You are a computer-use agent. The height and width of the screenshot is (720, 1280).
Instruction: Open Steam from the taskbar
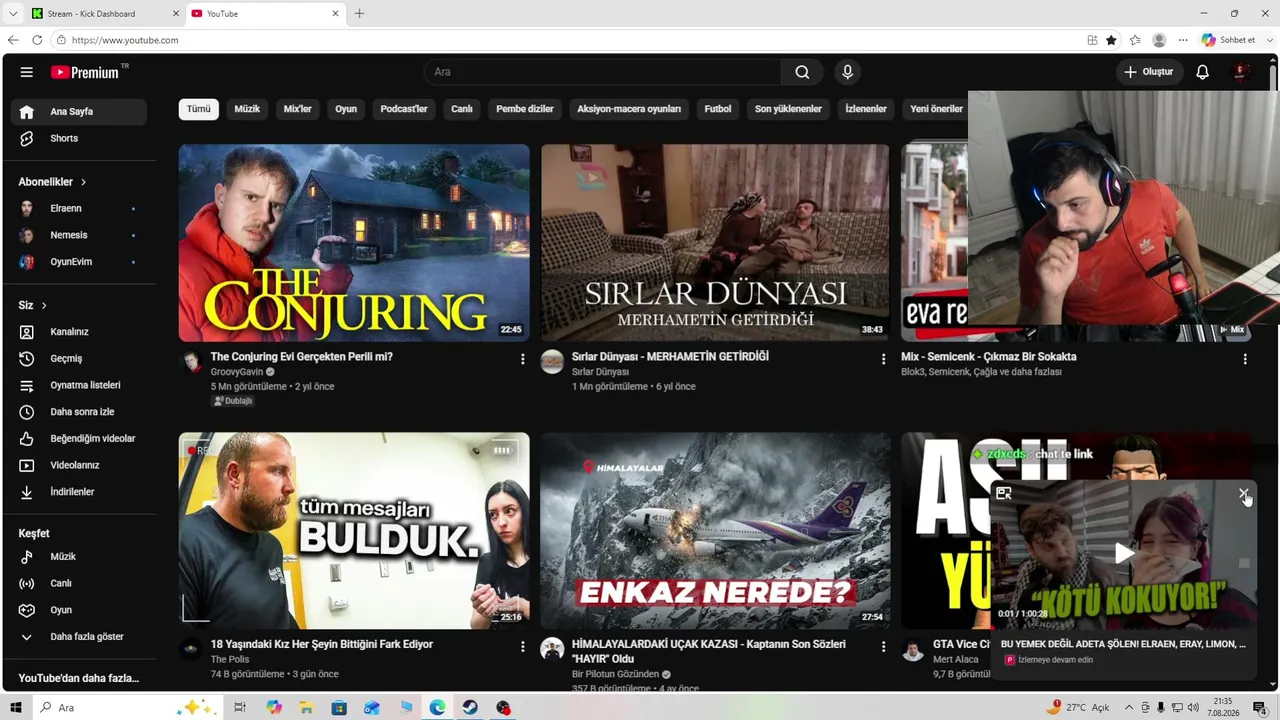point(470,708)
